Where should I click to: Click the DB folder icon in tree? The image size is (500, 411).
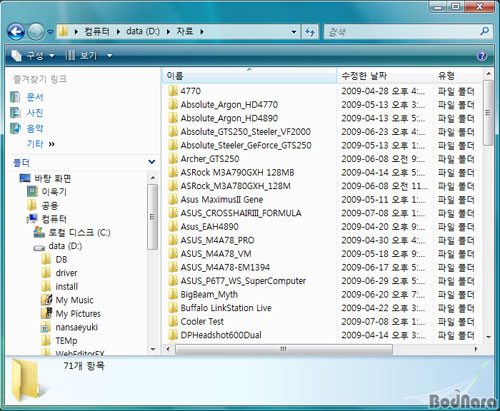click(x=46, y=259)
